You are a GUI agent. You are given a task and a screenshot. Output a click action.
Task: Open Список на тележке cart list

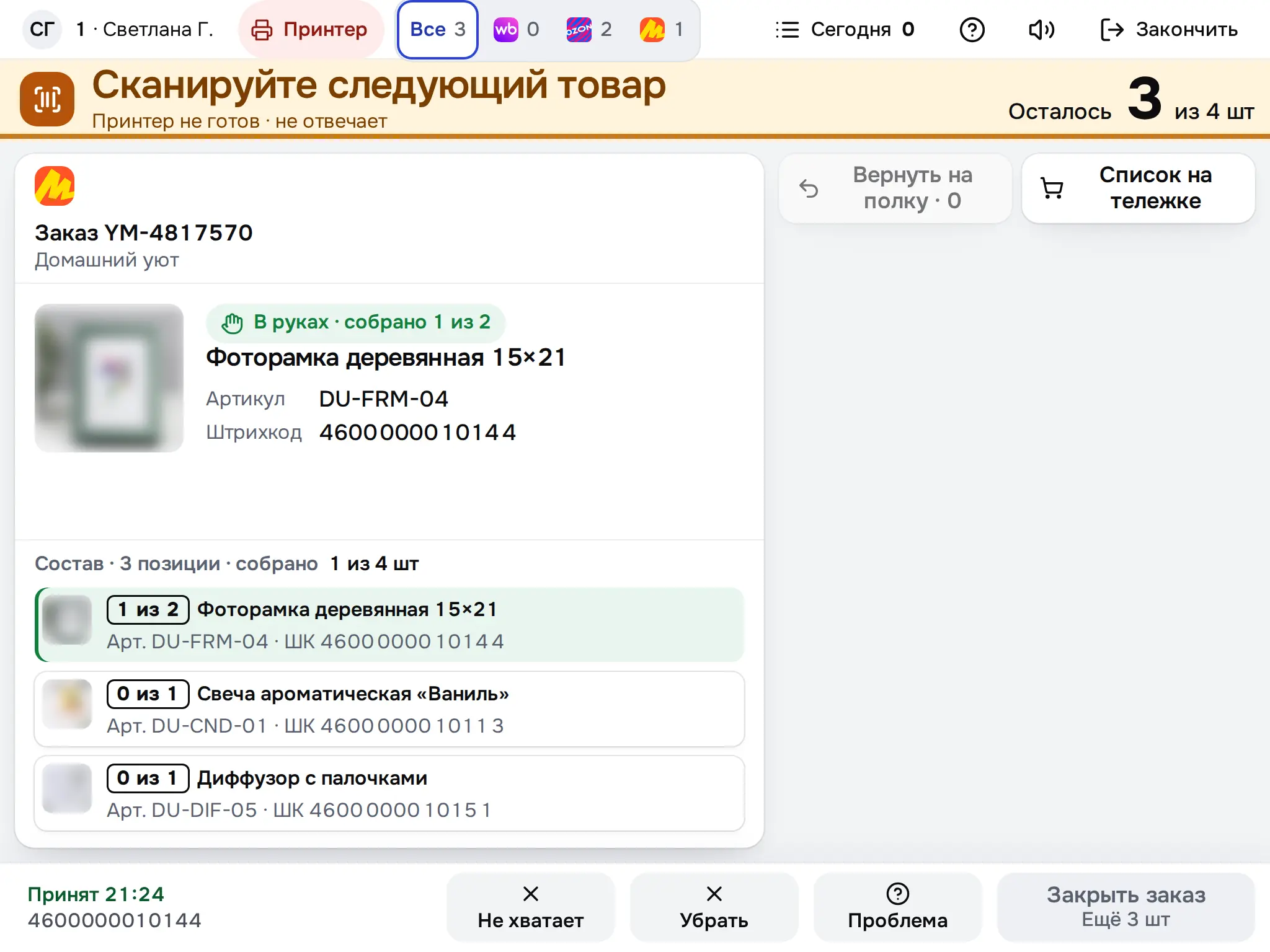1139,188
